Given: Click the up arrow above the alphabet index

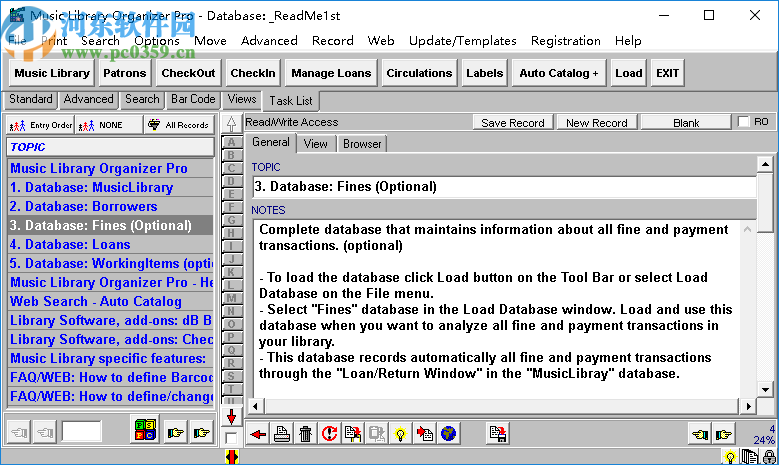Looking at the screenshot, I should tap(231, 124).
